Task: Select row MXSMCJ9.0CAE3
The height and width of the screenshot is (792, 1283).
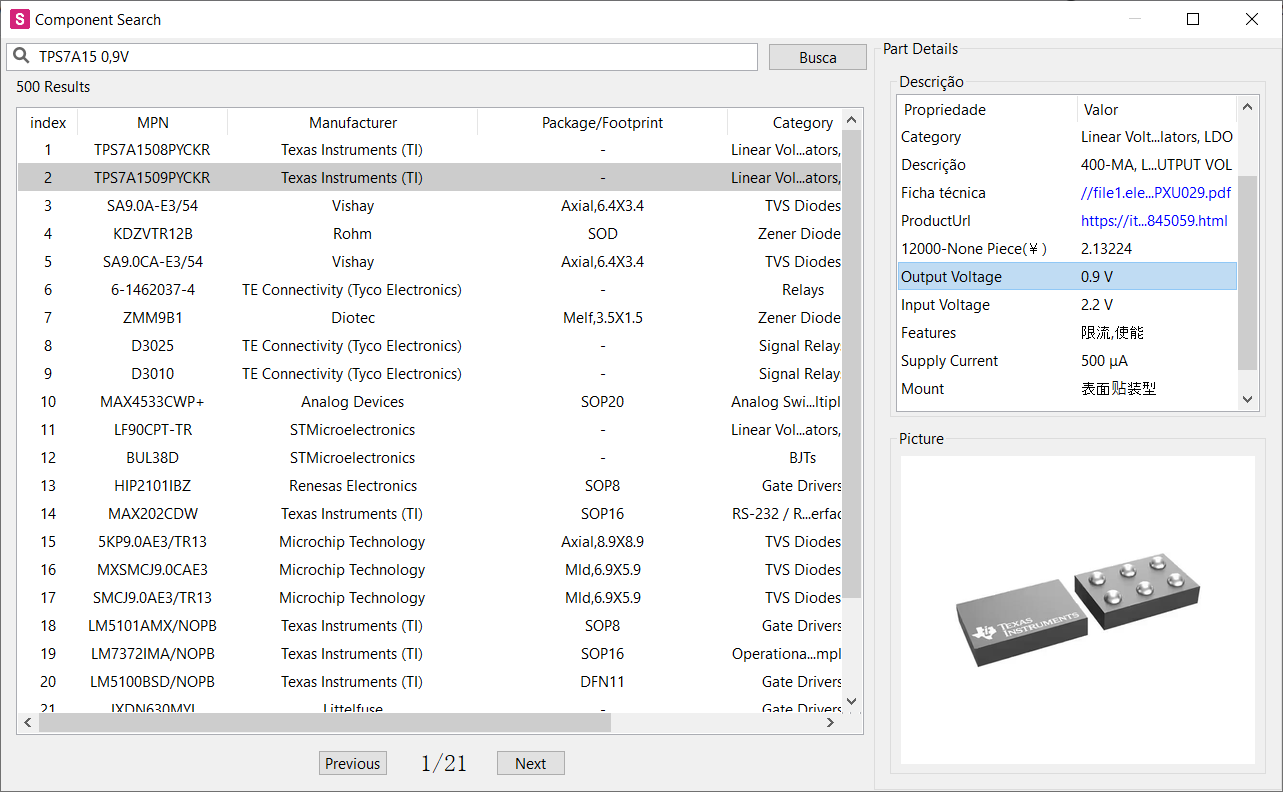Action: coord(430,570)
